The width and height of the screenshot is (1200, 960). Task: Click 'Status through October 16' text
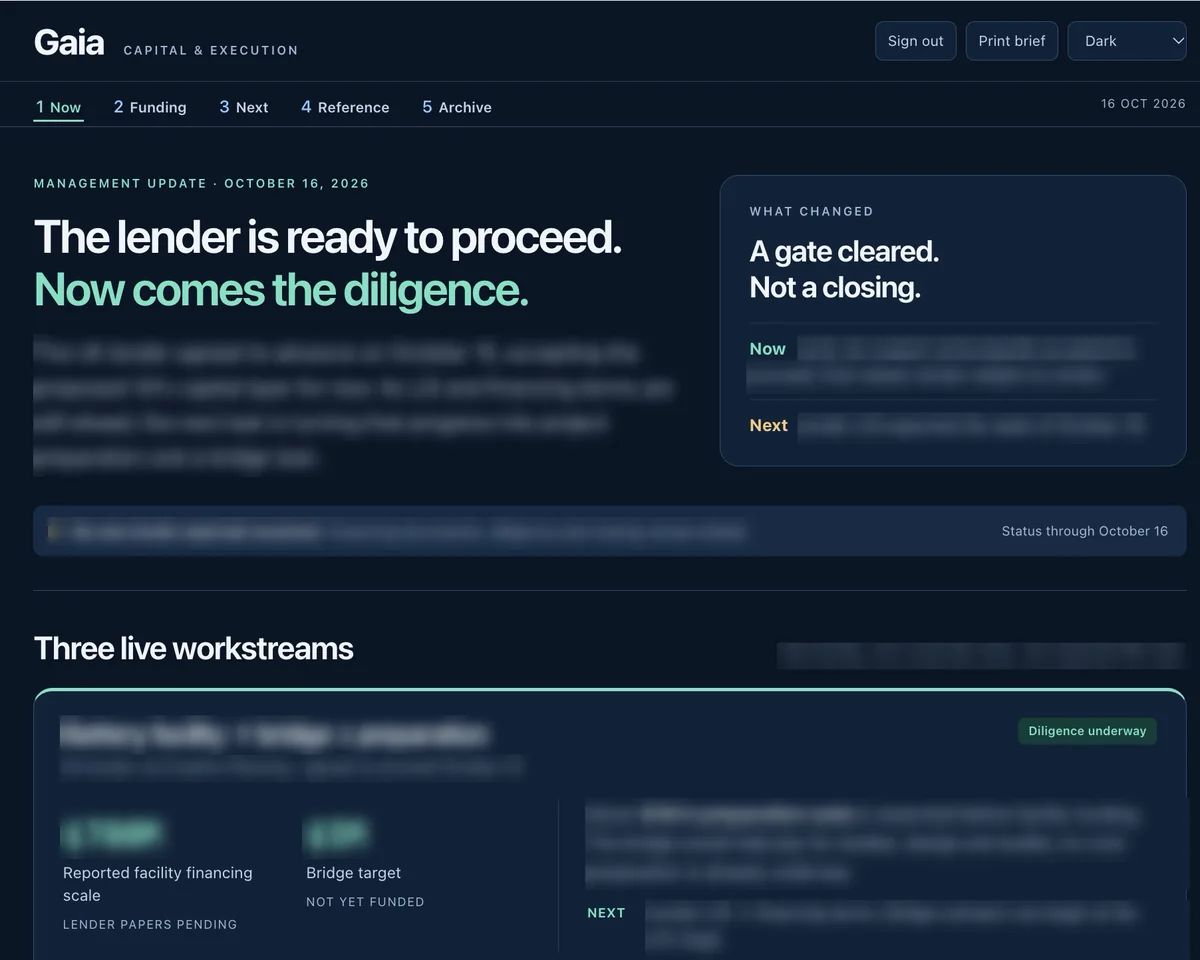[1085, 531]
